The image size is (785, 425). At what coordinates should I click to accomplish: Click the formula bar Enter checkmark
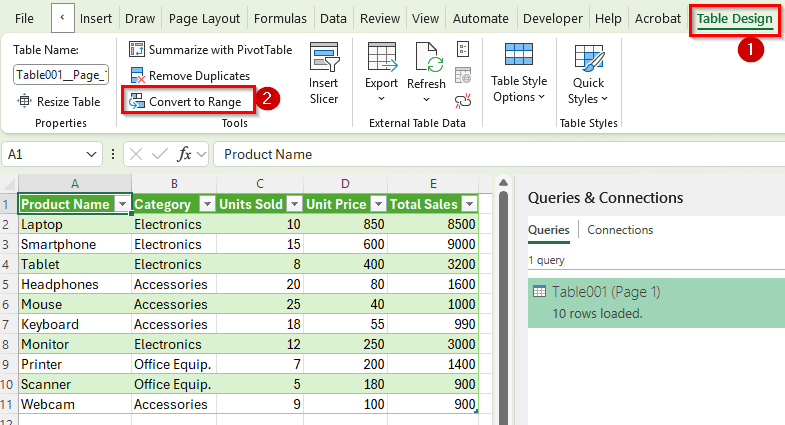pyautogui.click(x=160, y=154)
